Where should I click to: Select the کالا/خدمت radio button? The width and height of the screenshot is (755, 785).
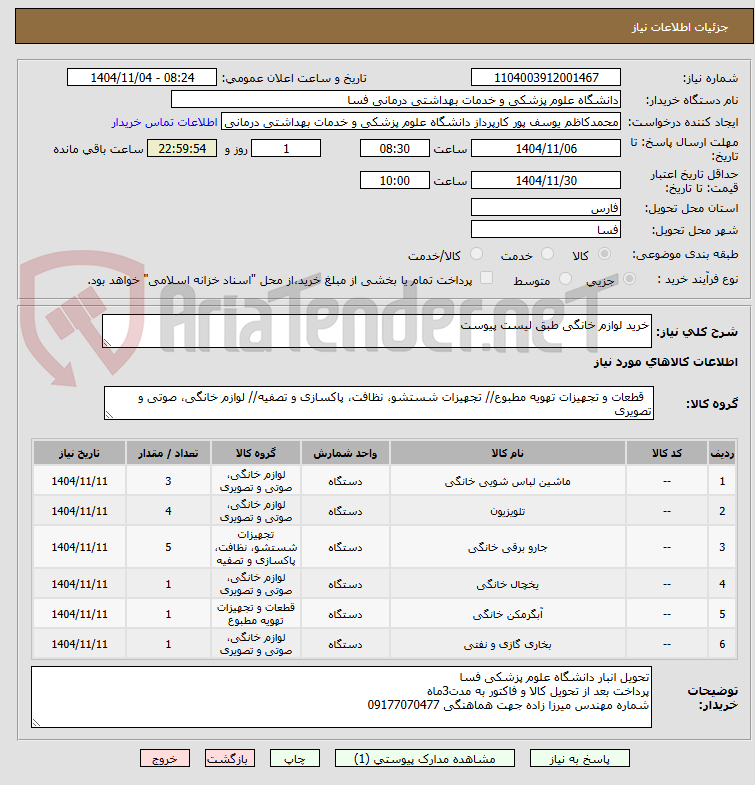tap(477, 254)
